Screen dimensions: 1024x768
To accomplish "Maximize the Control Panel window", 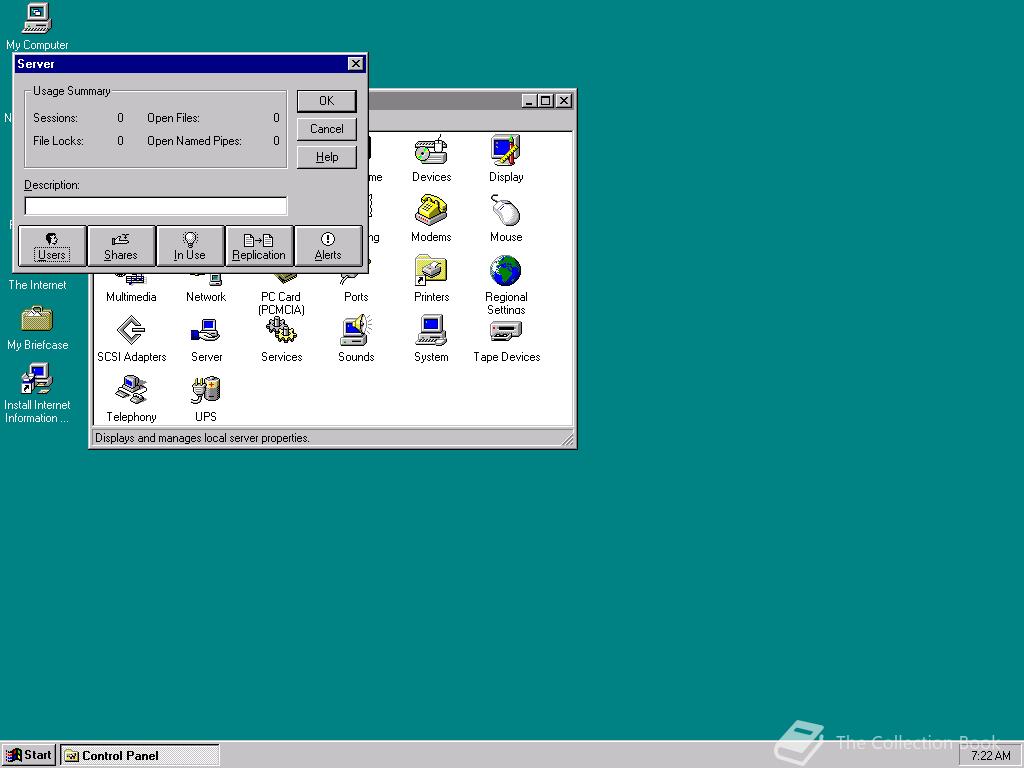I will pos(545,101).
